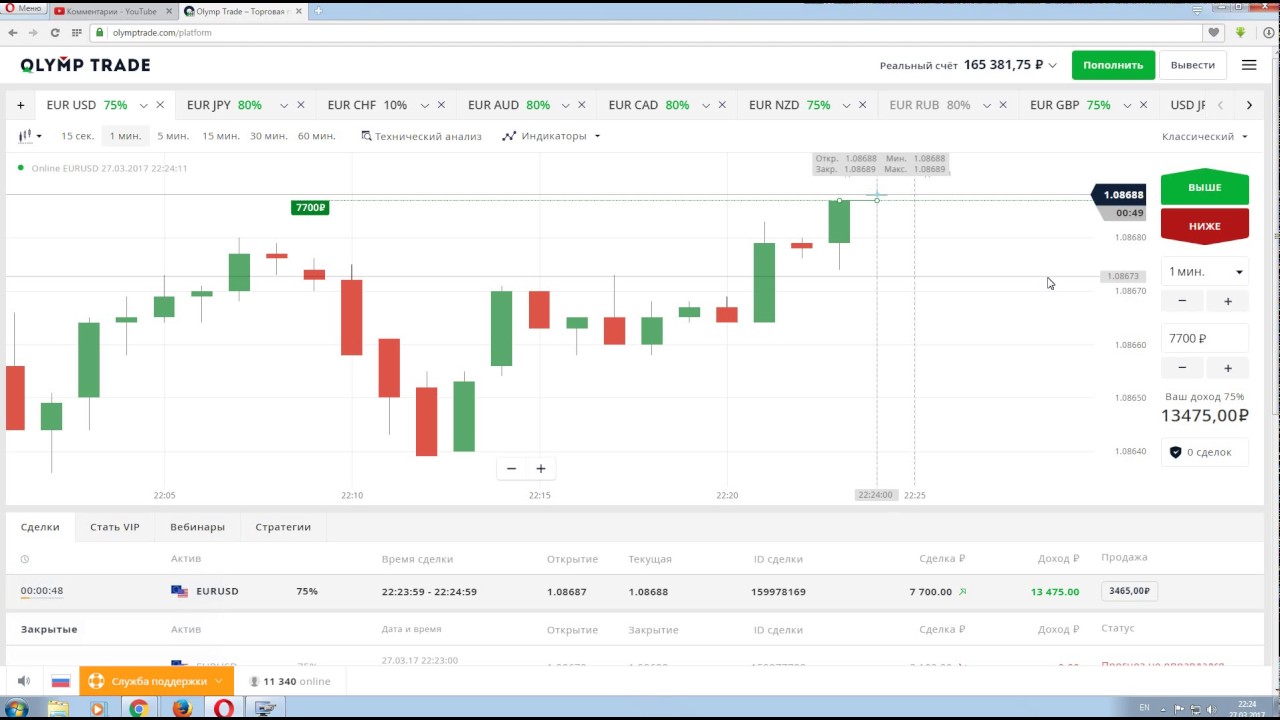Decrease trade duration with minus
The image size is (1280, 720).
pyautogui.click(x=1182, y=301)
